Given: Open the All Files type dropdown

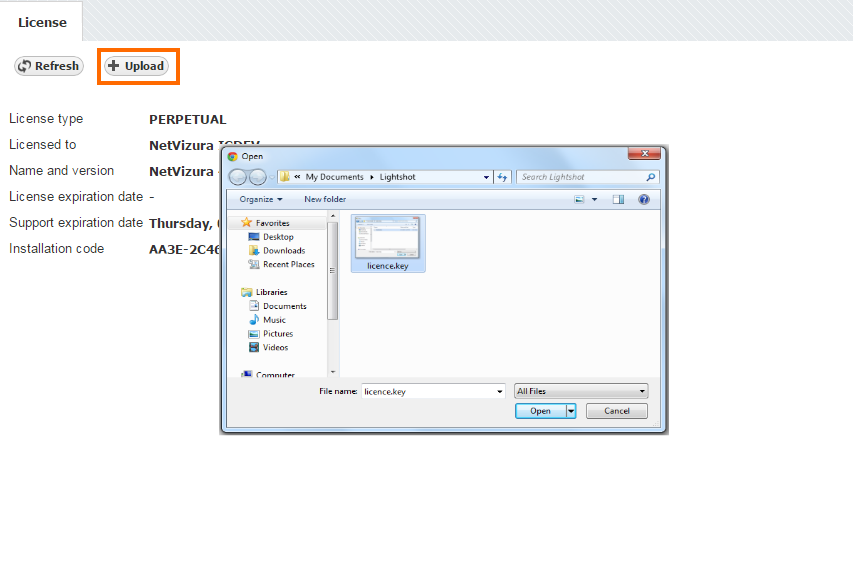Looking at the screenshot, I should 580,391.
